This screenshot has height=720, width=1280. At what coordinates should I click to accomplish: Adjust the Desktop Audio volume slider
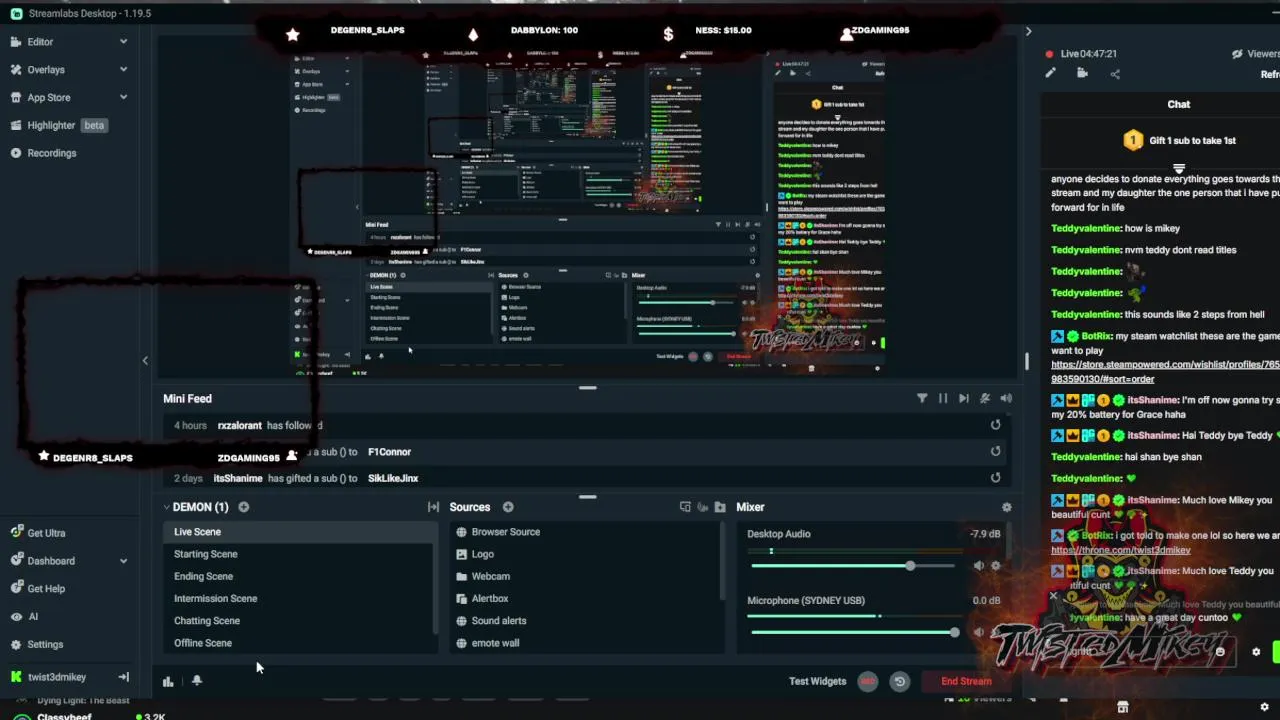855,566
